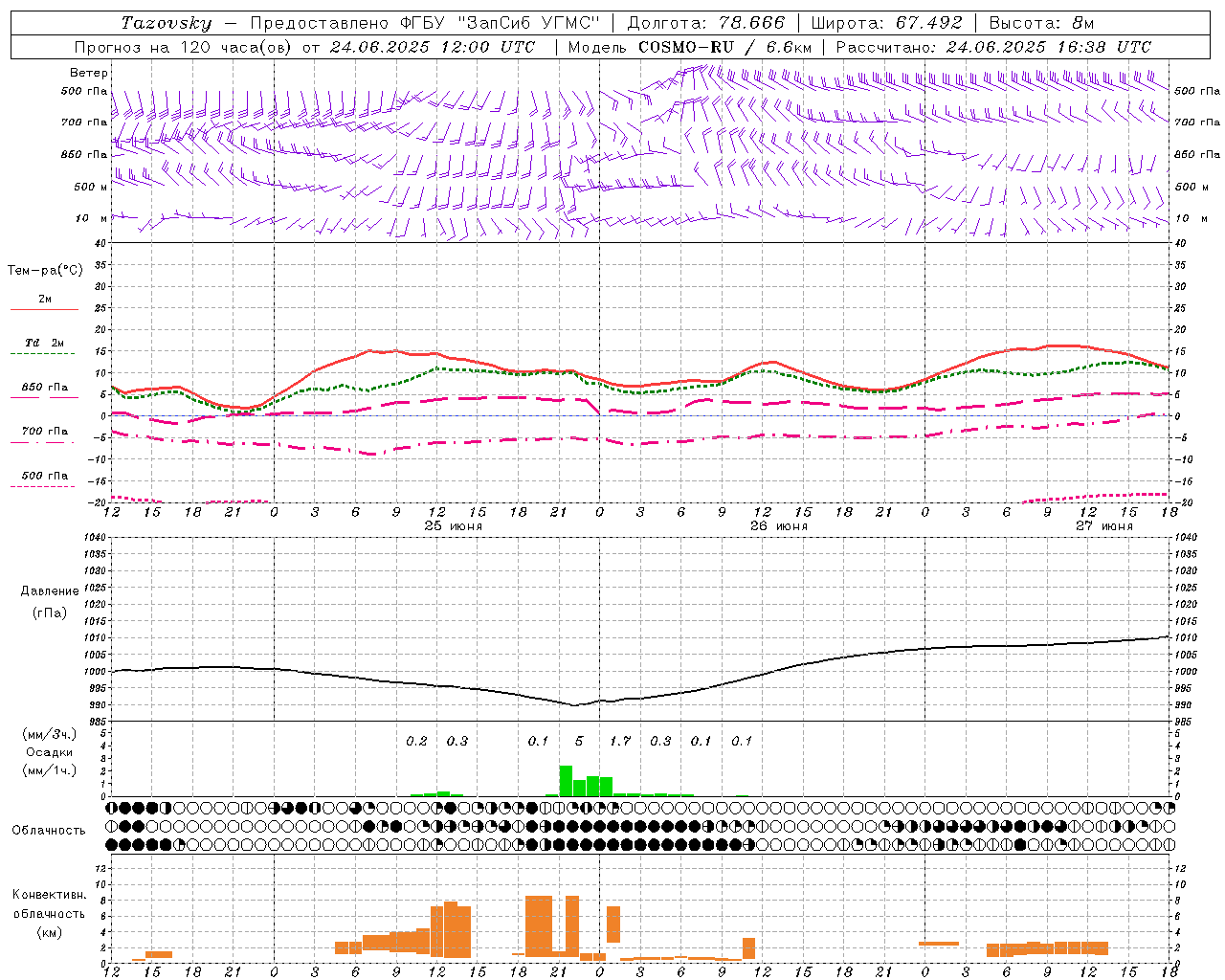
Task: Click the '(мм/1ч.)' hourly precipitation unit label
Action: point(50,770)
